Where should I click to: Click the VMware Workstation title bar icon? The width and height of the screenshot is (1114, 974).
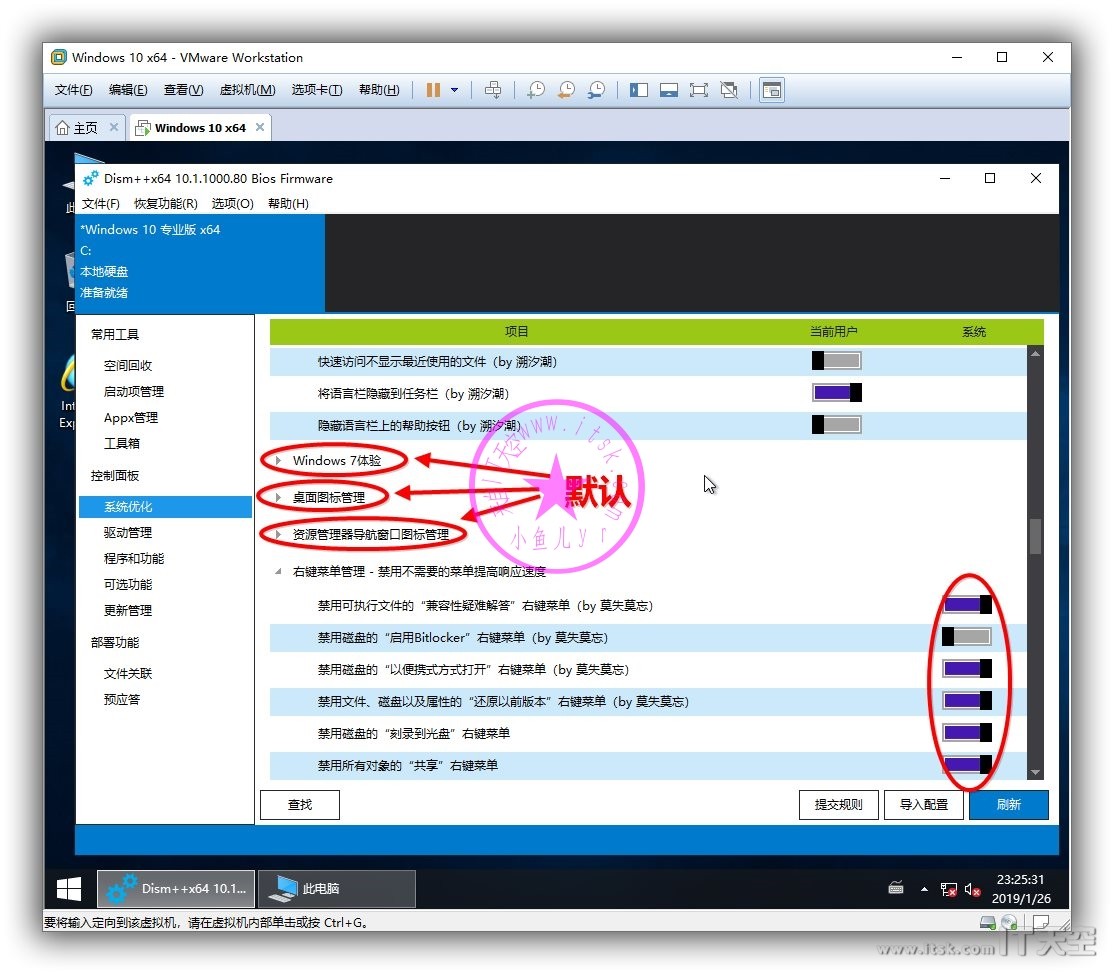(60, 57)
